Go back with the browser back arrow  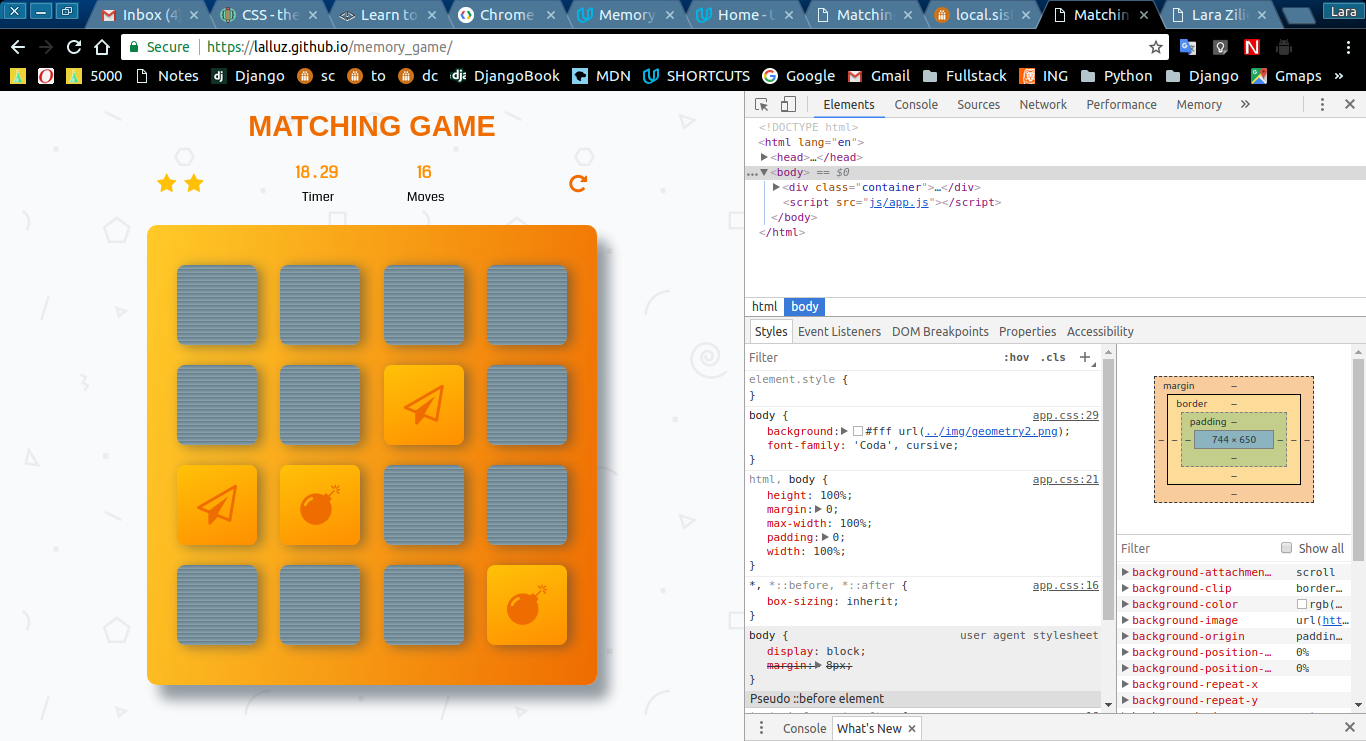click(x=18, y=47)
